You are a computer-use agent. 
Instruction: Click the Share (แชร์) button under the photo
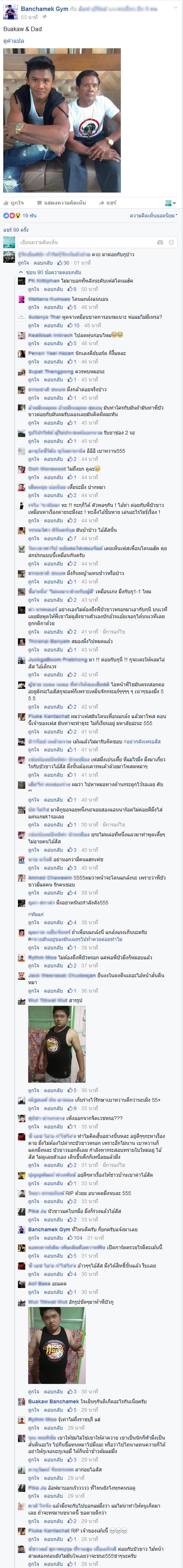point(107,203)
